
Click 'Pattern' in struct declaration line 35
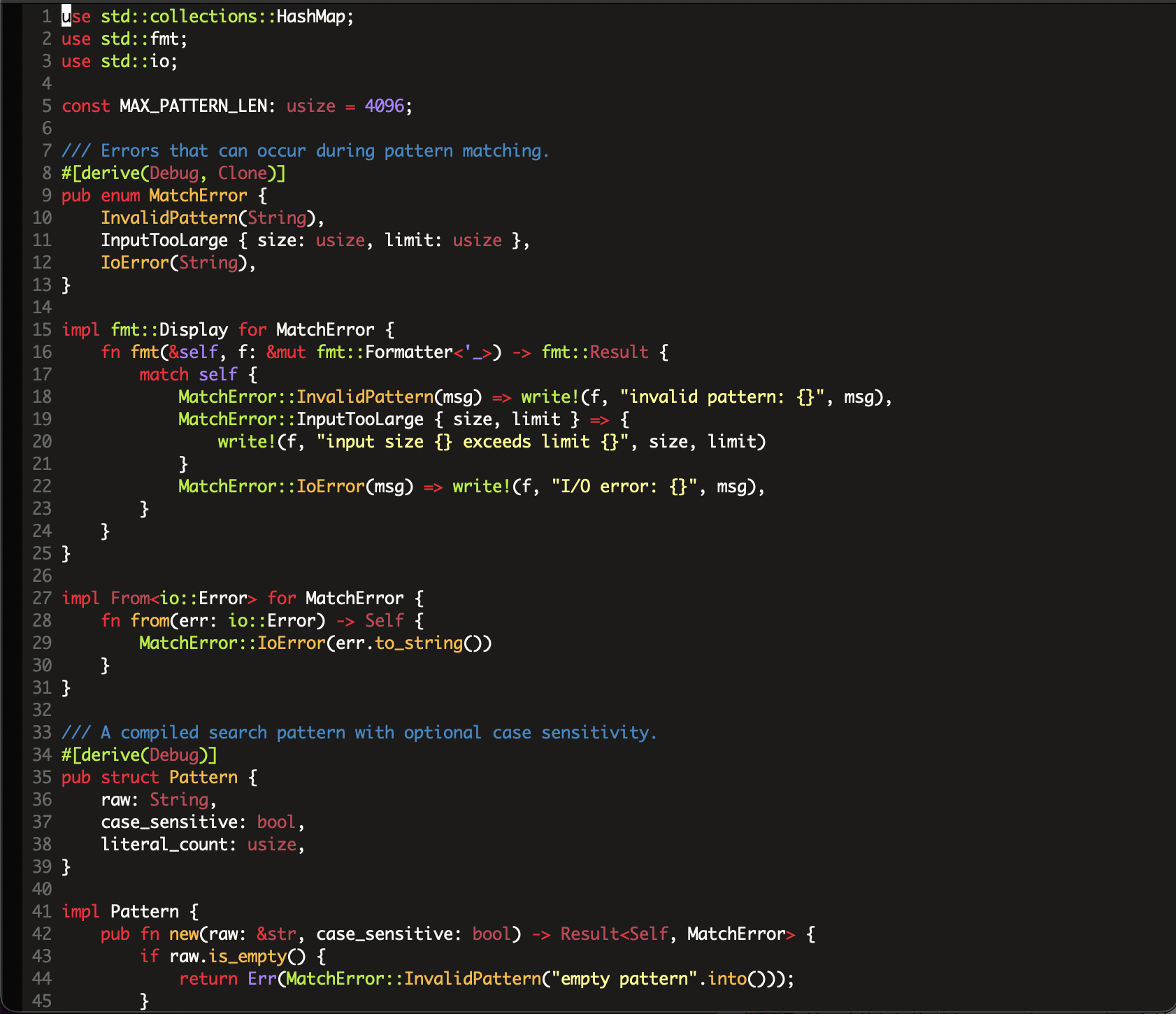click(203, 777)
